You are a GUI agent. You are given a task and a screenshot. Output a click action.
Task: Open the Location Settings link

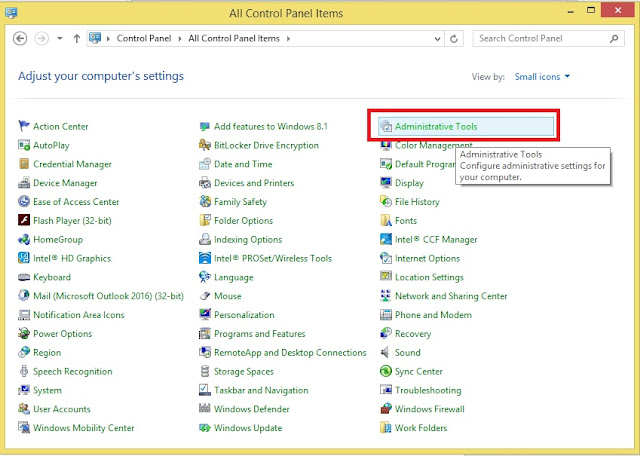click(429, 277)
